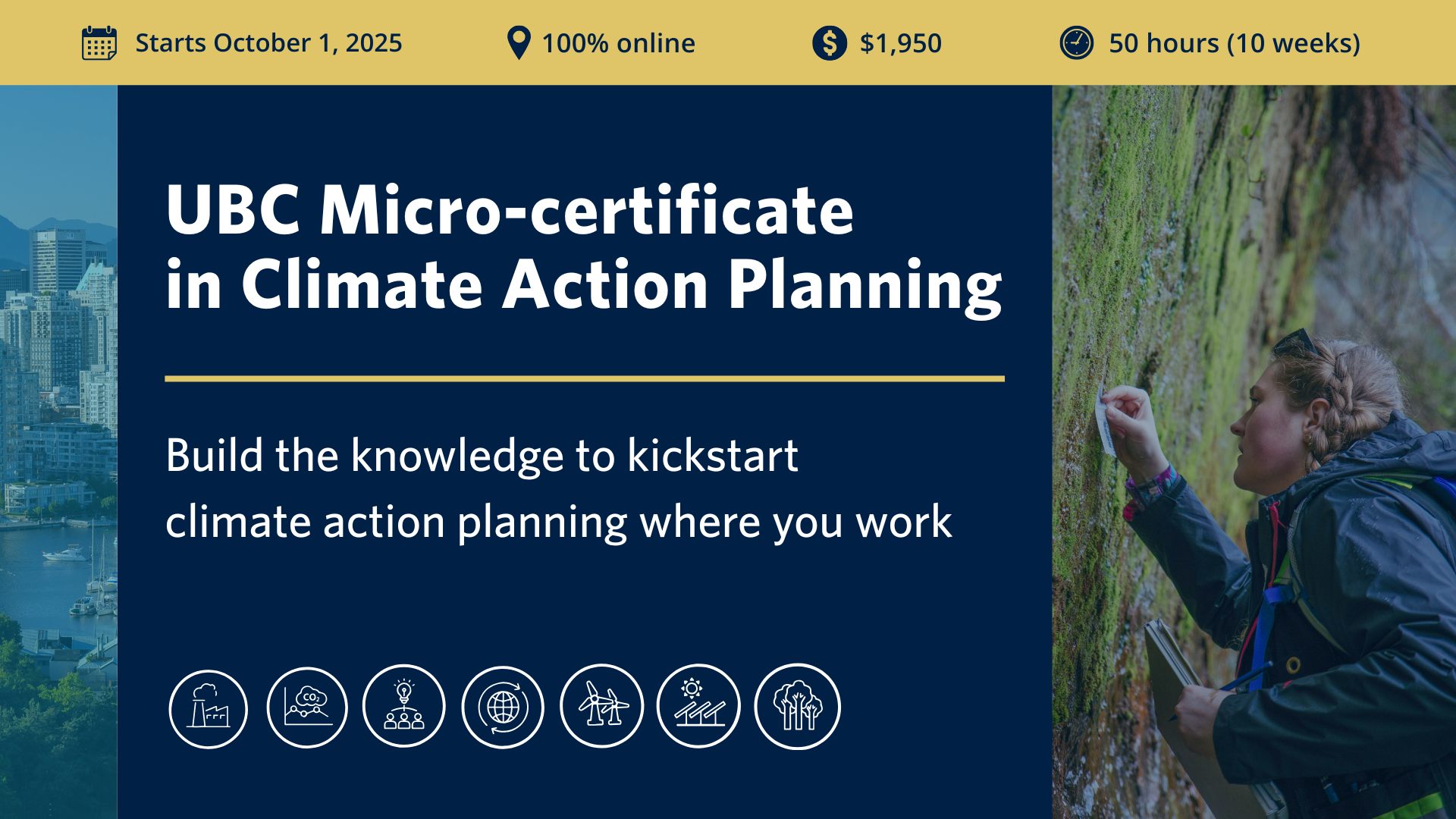Select the wind turbines icon
Viewport: 1456px width, 819px height.
[x=602, y=706]
